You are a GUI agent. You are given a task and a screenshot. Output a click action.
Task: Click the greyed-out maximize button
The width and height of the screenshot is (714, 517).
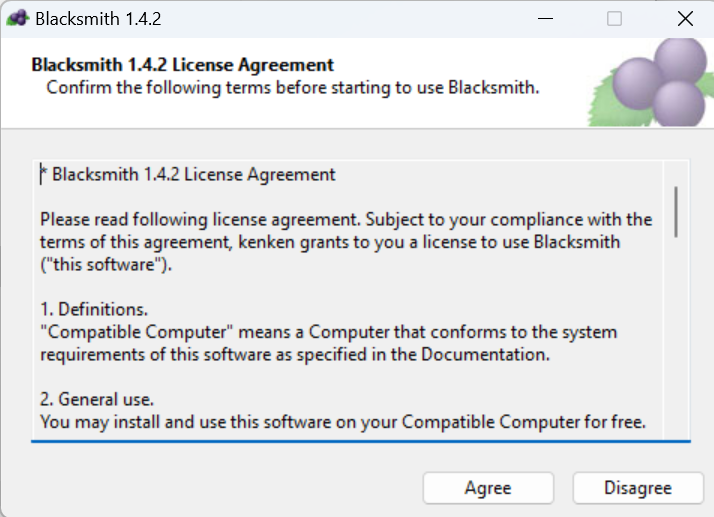click(x=614, y=18)
